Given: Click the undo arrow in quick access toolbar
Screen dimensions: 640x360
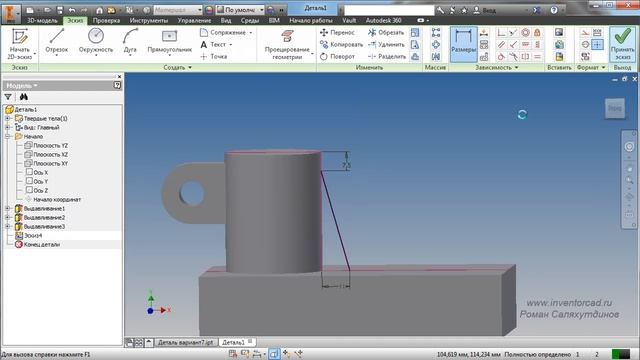Looking at the screenshot, I should [x=72, y=10].
